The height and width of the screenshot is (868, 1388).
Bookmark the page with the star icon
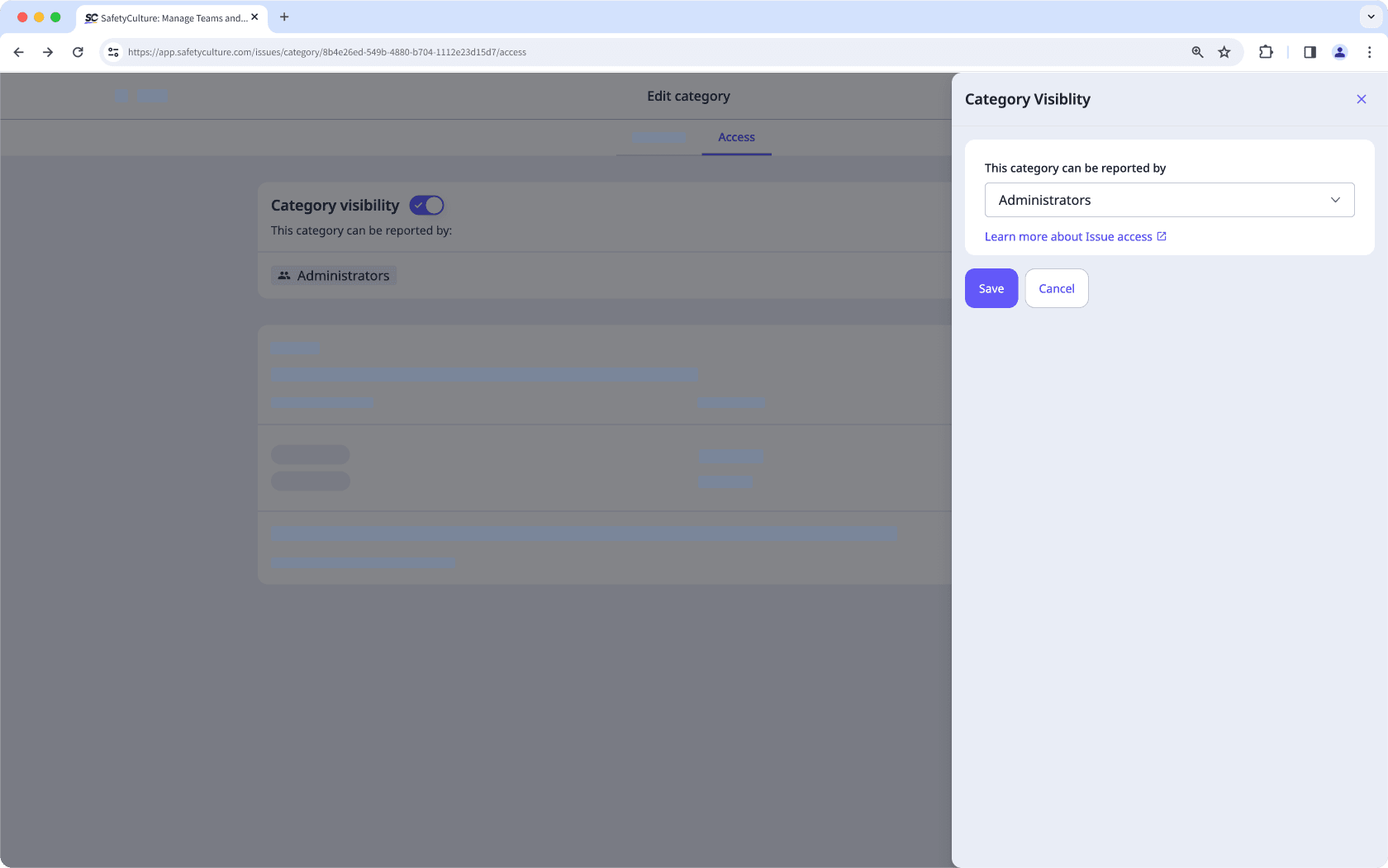[x=1224, y=51]
